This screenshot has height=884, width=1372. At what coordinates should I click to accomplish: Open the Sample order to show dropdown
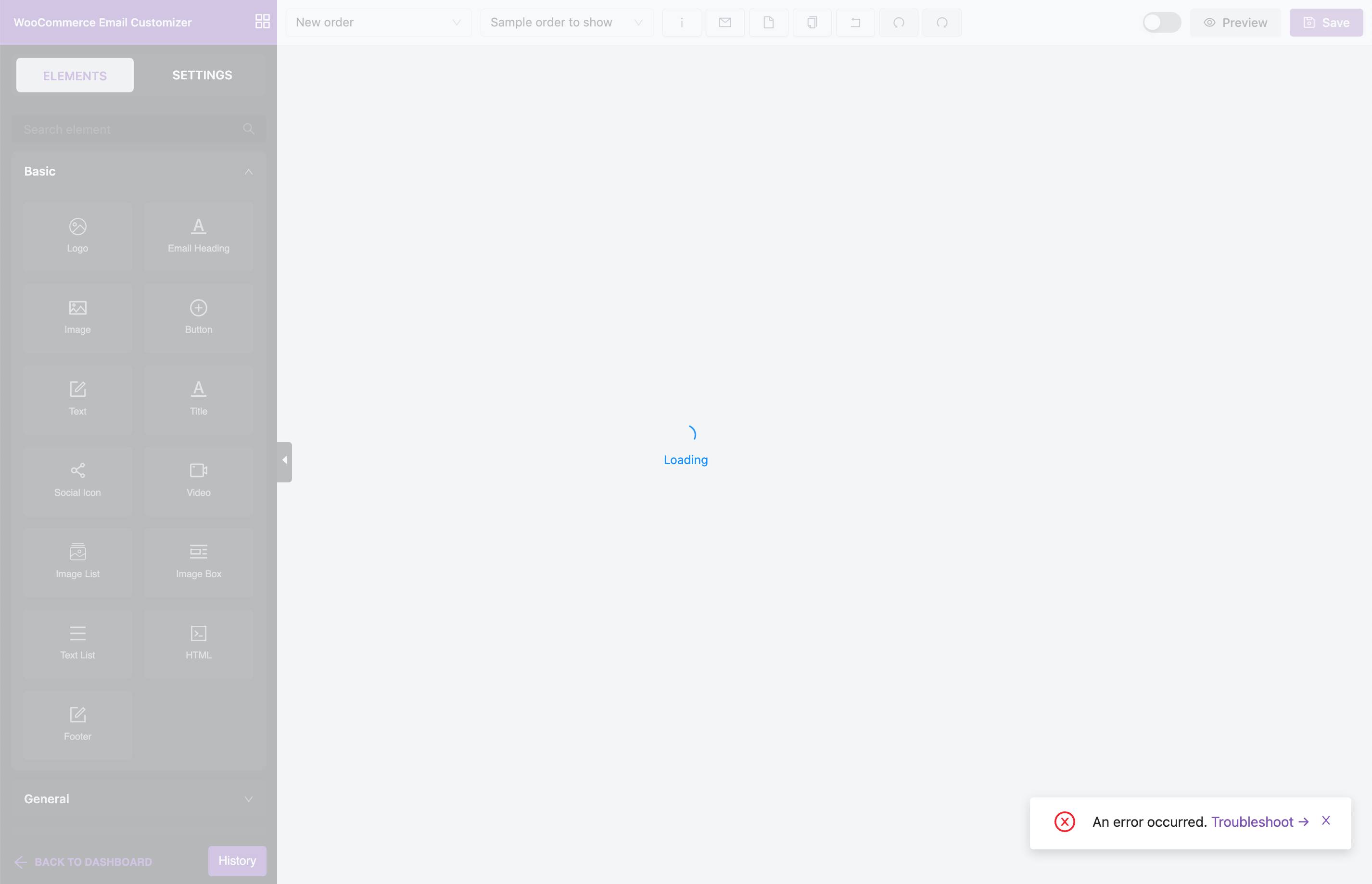point(566,23)
